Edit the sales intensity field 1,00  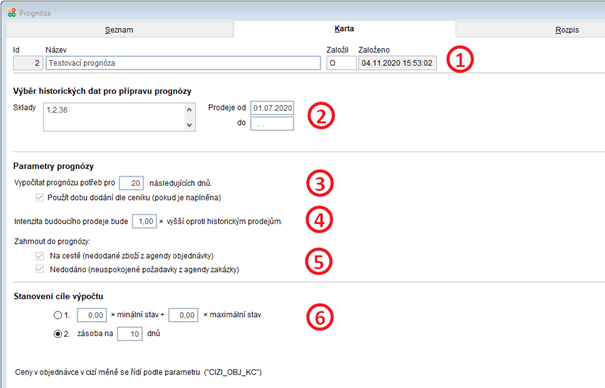pyautogui.click(x=144, y=221)
